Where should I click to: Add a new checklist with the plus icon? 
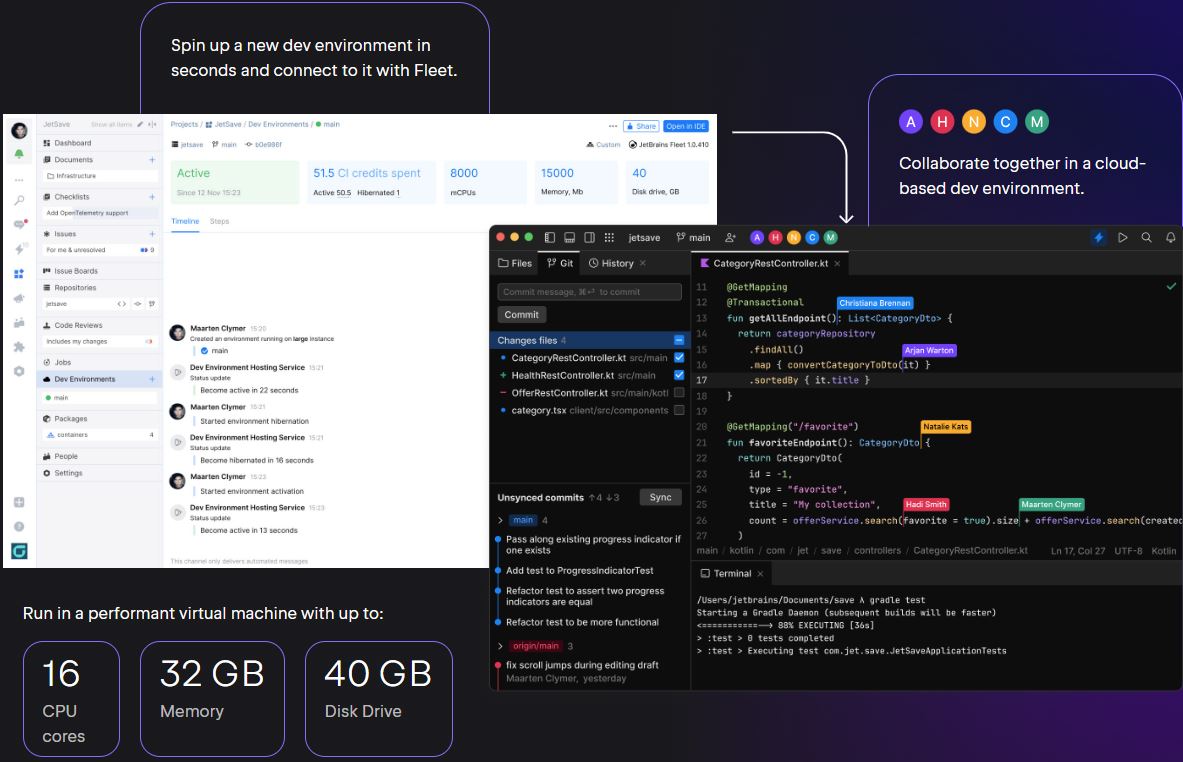pos(152,197)
